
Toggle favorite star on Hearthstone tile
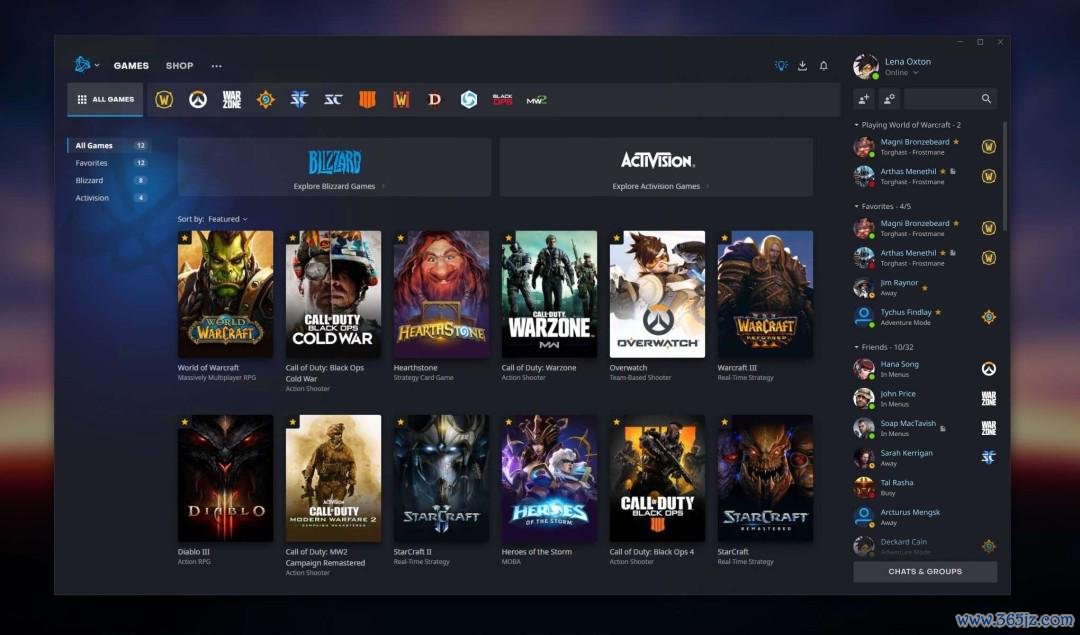tap(400, 238)
